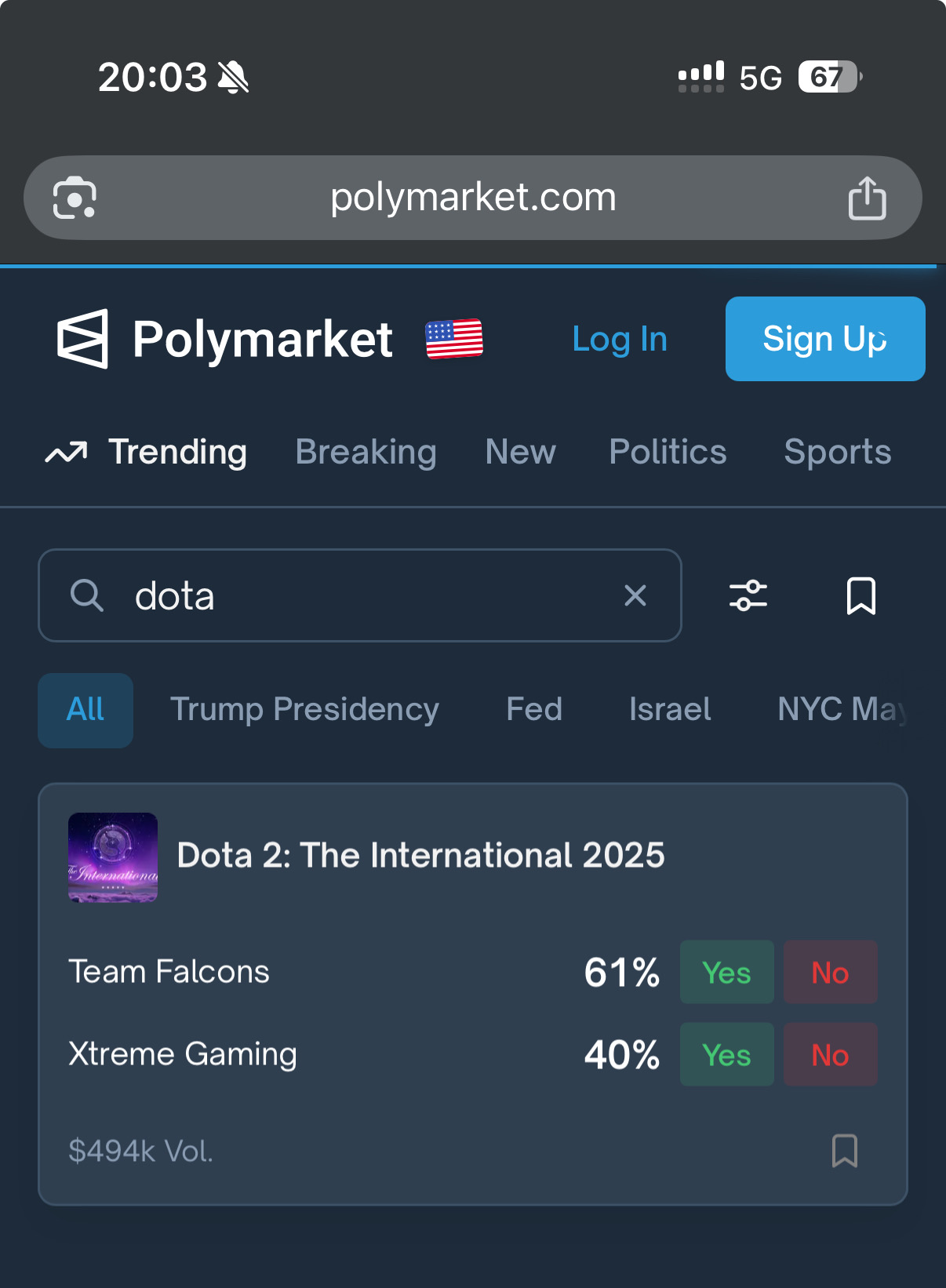Viewport: 946px width, 1288px height.
Task: Tap the browser share icon
Action: [867, 198]
